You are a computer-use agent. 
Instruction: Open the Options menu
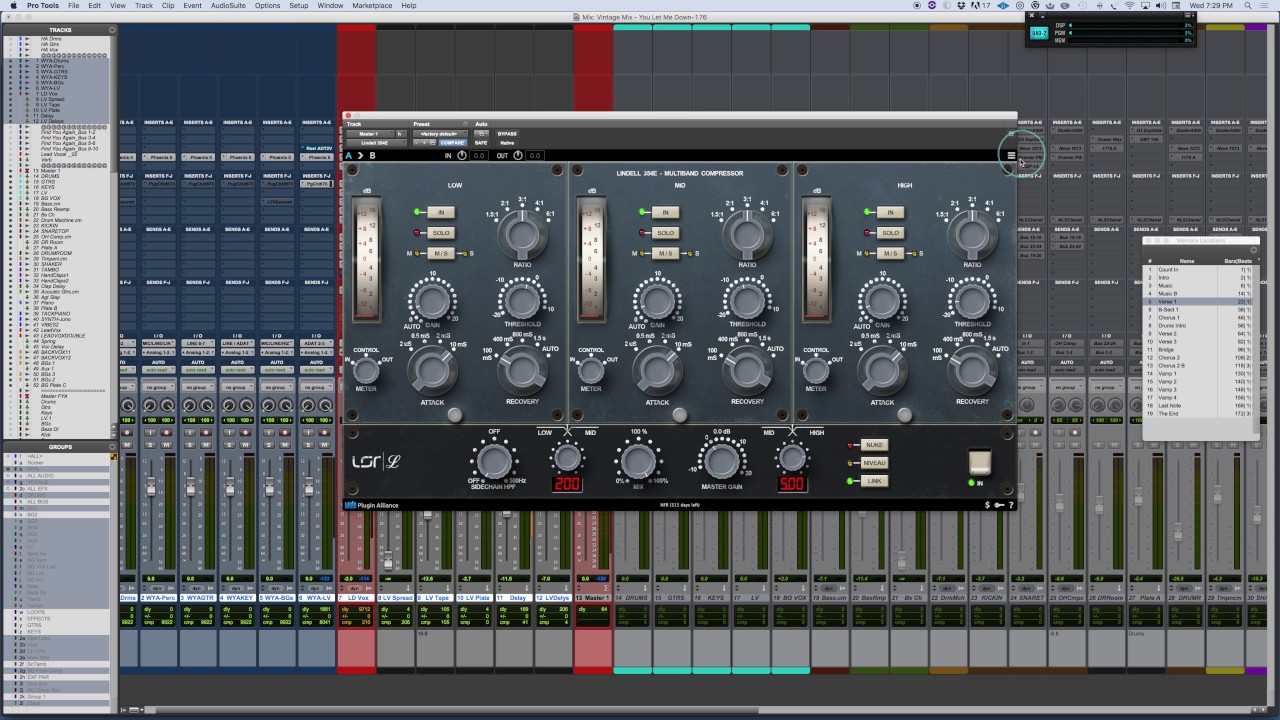coord(267,6)
